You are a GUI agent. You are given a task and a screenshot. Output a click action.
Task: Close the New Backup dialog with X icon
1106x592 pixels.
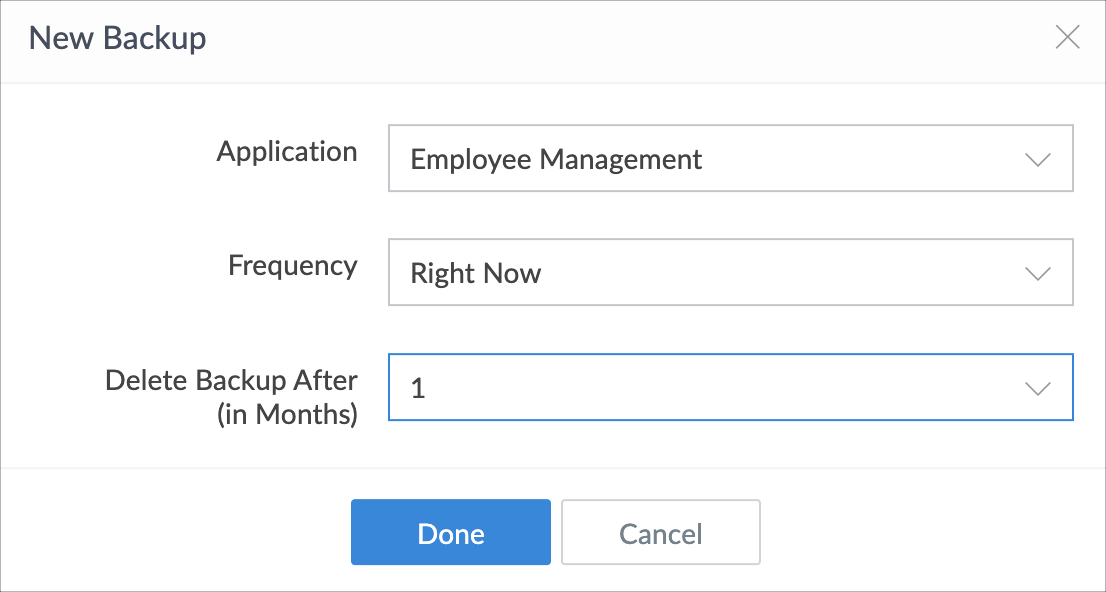tap(1067, 37)
